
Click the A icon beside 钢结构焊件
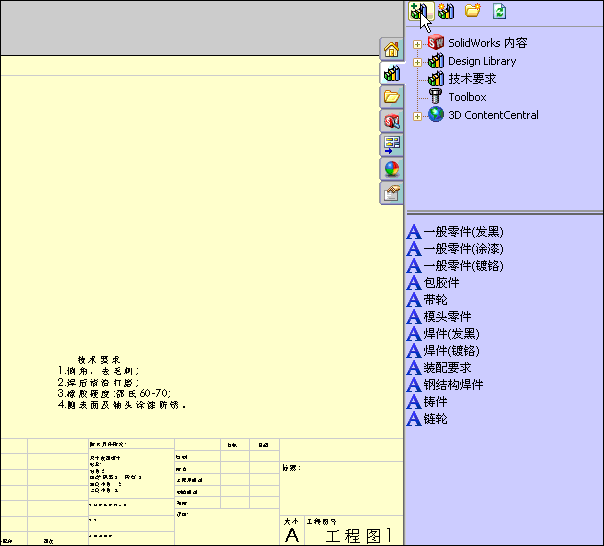(414, 385)
